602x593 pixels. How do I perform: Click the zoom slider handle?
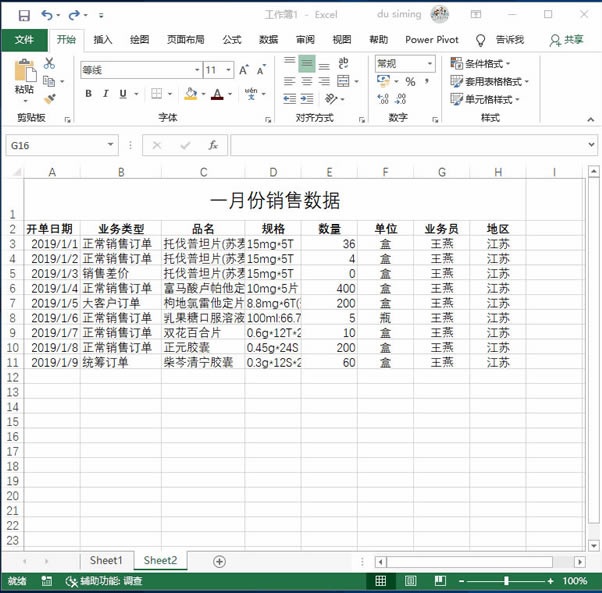pyautogui.click(x=506, y=581)
